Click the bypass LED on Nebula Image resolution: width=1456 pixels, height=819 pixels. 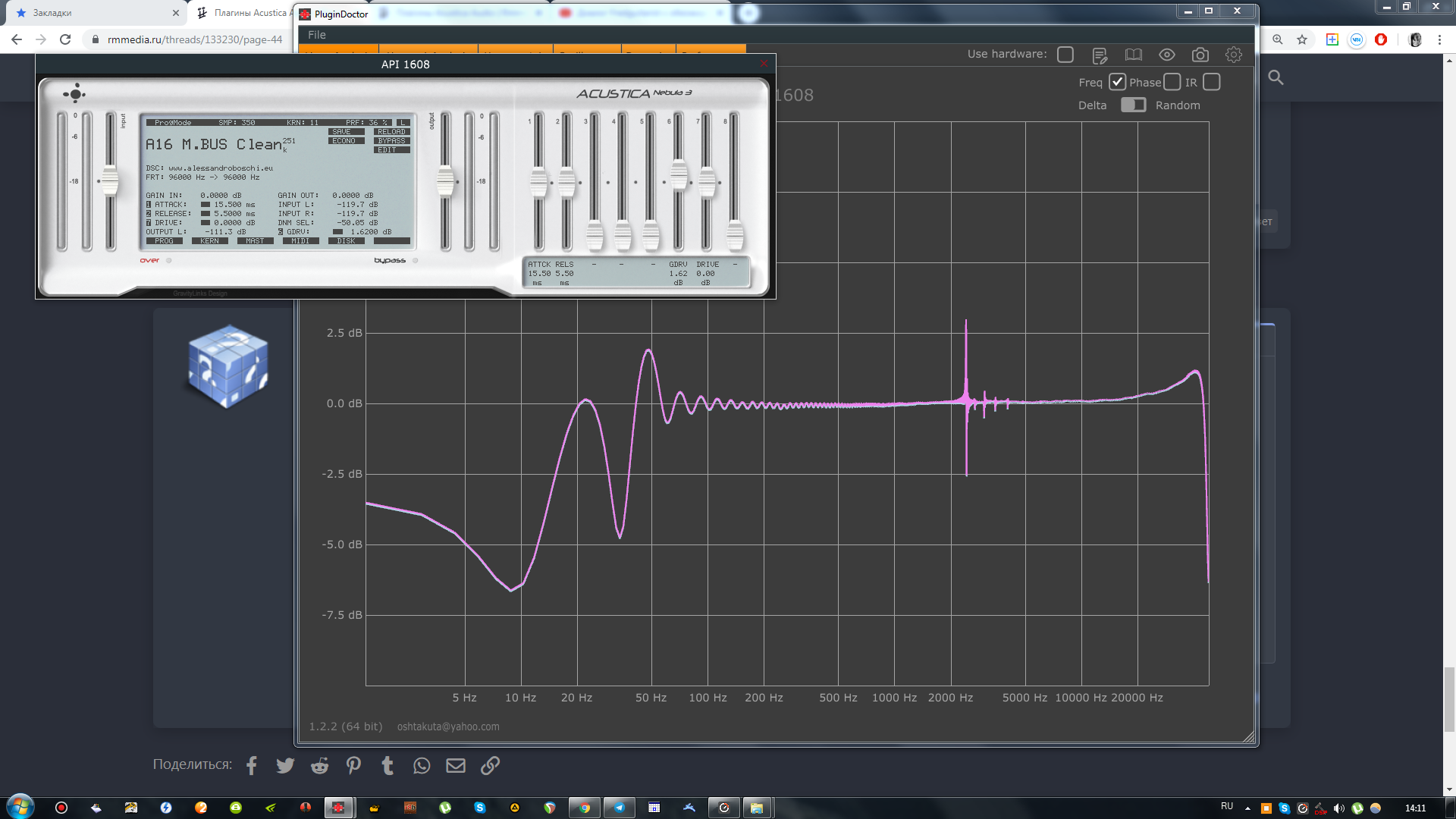(x=415, y=260)
